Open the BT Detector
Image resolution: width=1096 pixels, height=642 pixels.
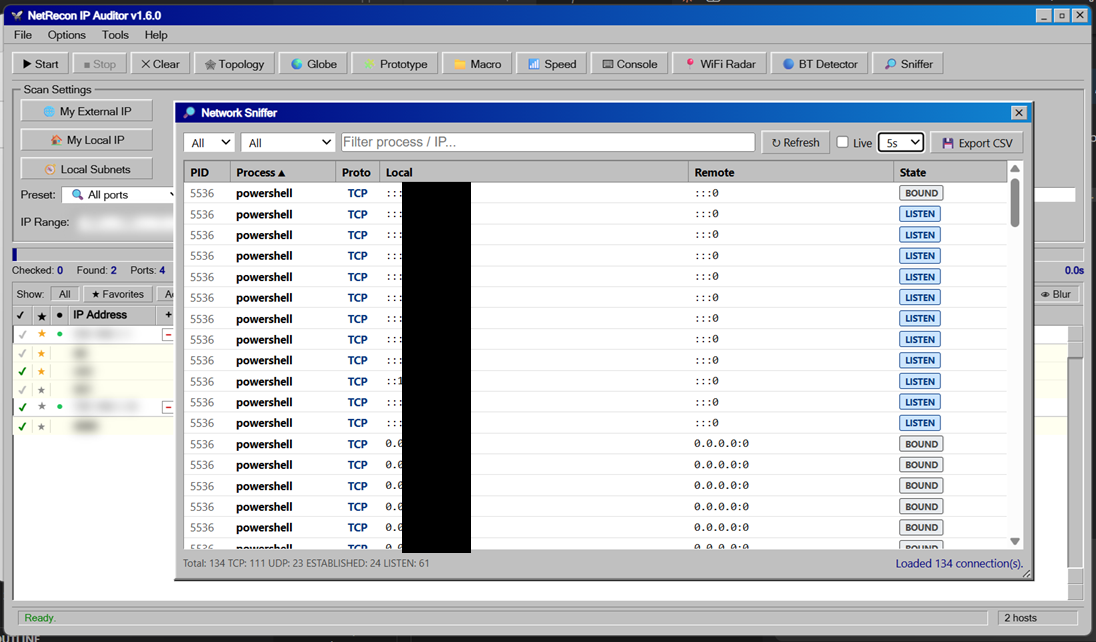819,64
